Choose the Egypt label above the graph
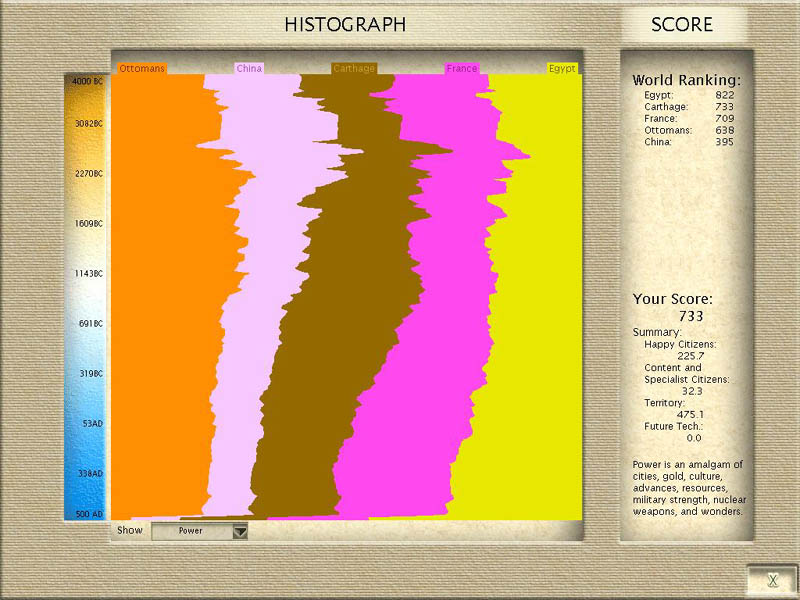Screen dimensions: 800x600 point(562,69)
